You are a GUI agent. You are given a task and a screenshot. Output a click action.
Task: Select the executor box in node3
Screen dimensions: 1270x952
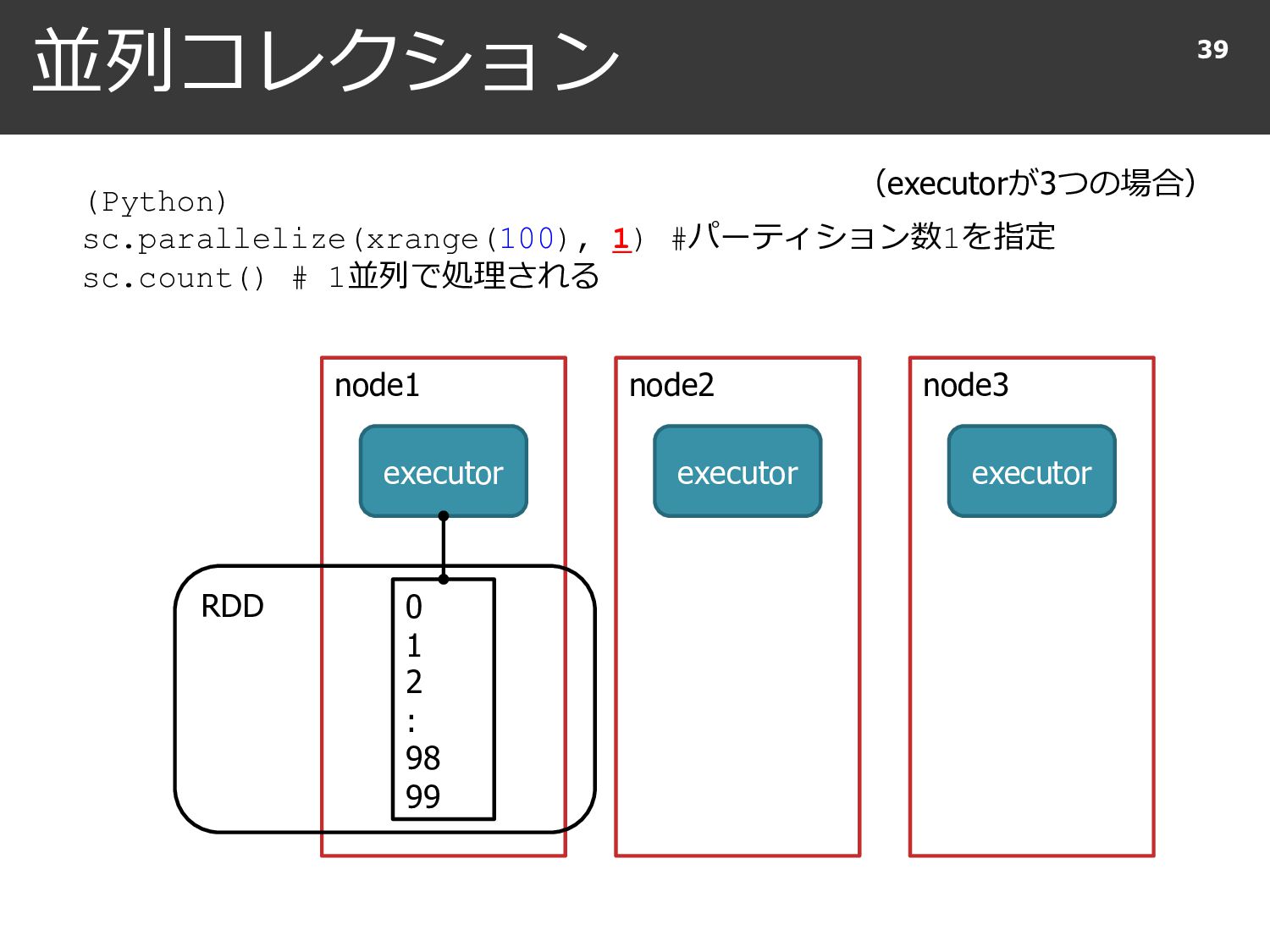(1031, 471)
